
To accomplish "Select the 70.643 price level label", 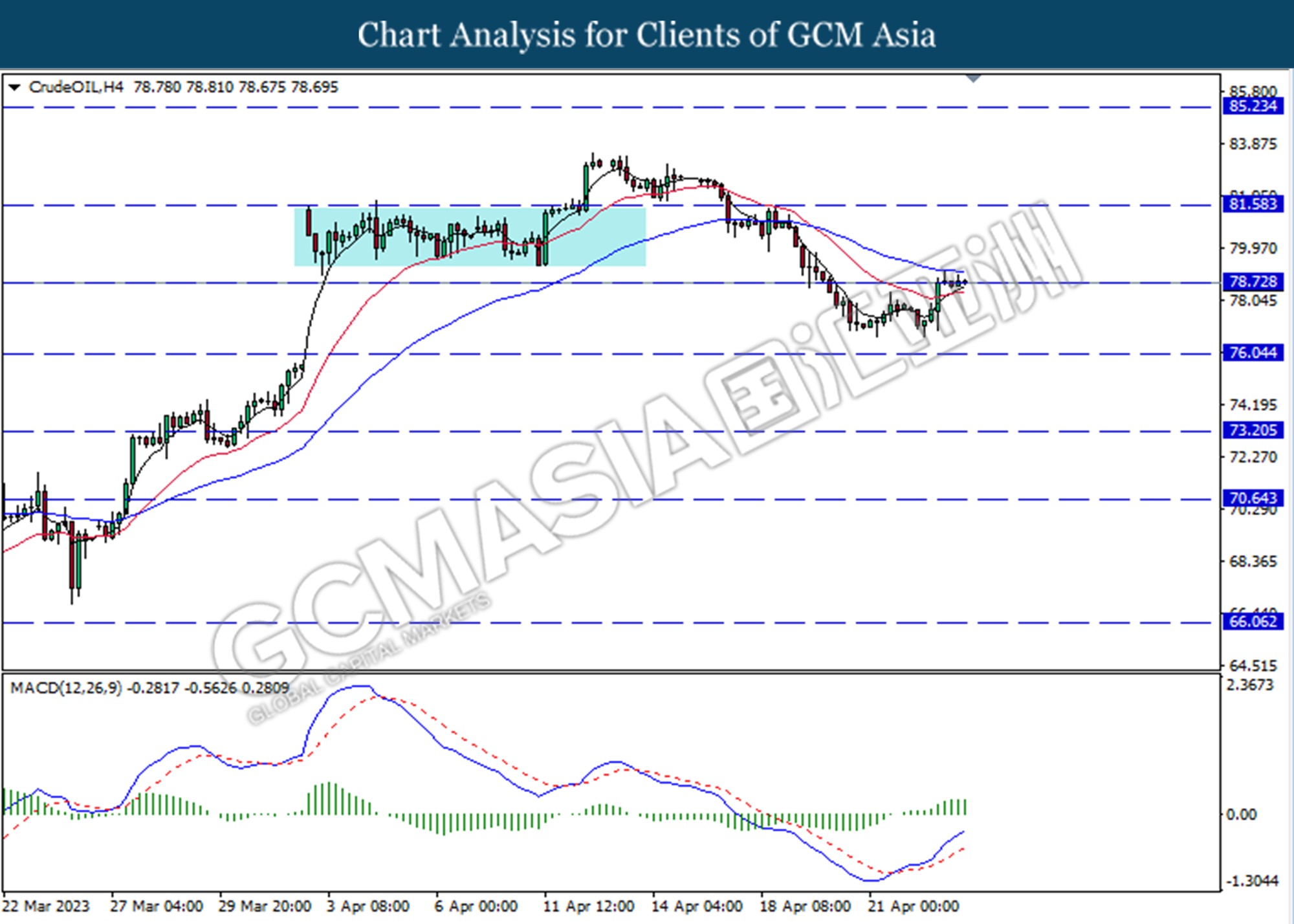I will click(1253, 498).
